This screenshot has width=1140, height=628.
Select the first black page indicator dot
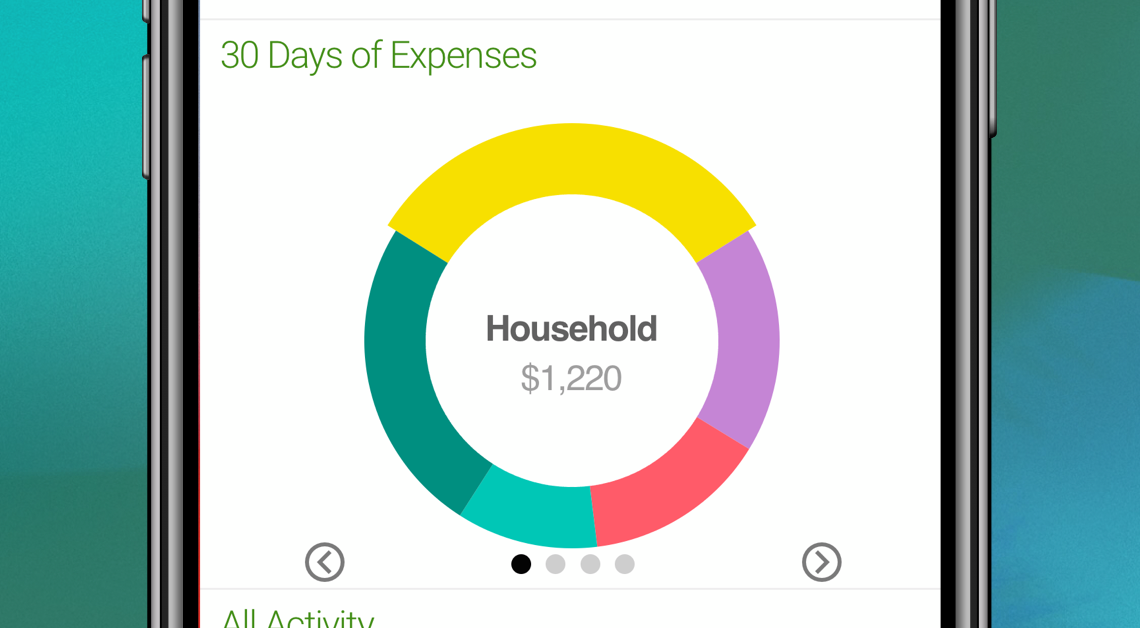tap(521, 564)
